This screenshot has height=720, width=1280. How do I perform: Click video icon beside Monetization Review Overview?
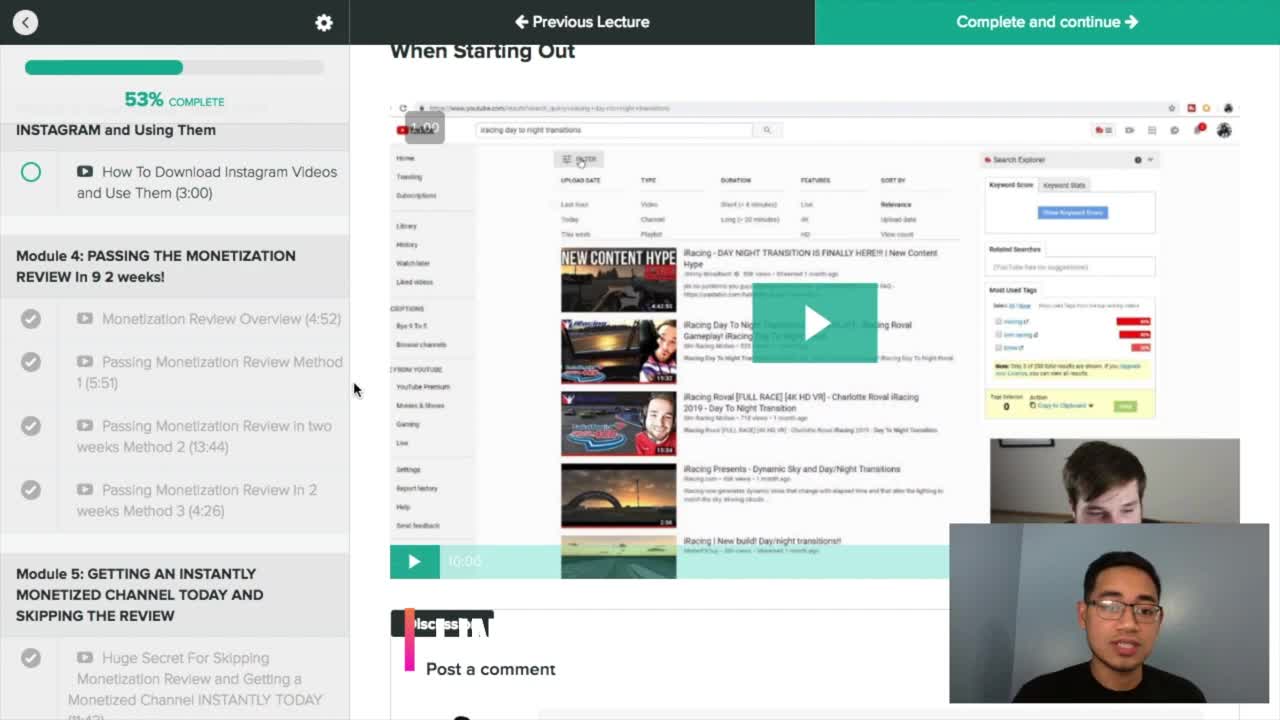[x=85, y=319]
